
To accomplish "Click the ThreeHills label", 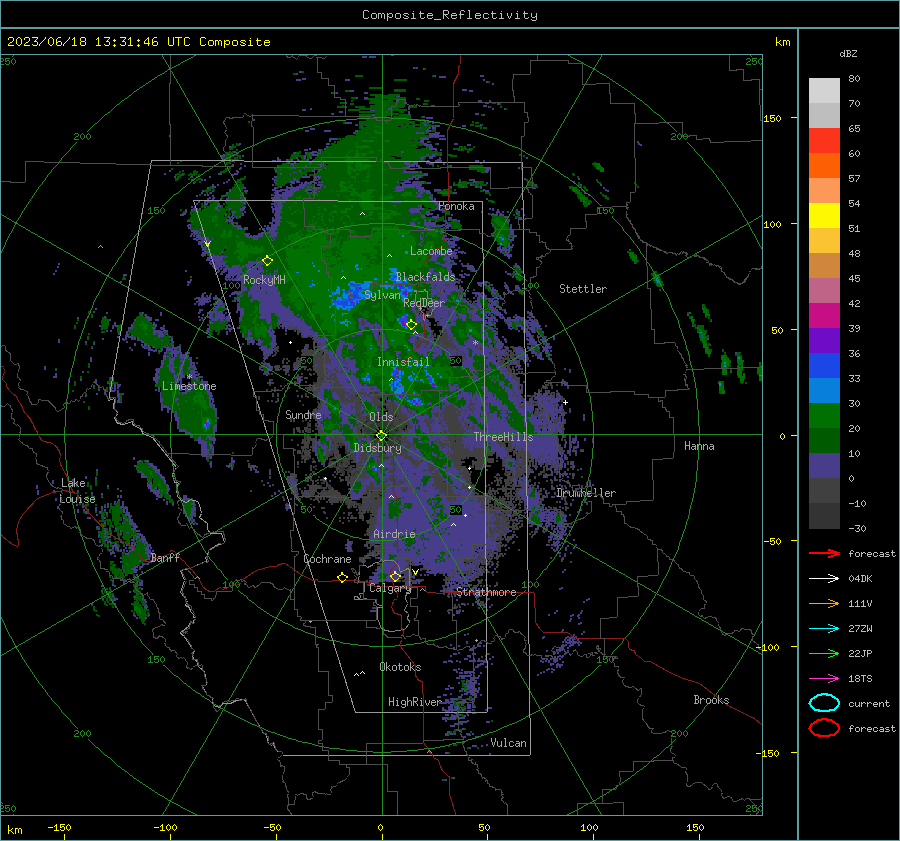I will (503, 437).
